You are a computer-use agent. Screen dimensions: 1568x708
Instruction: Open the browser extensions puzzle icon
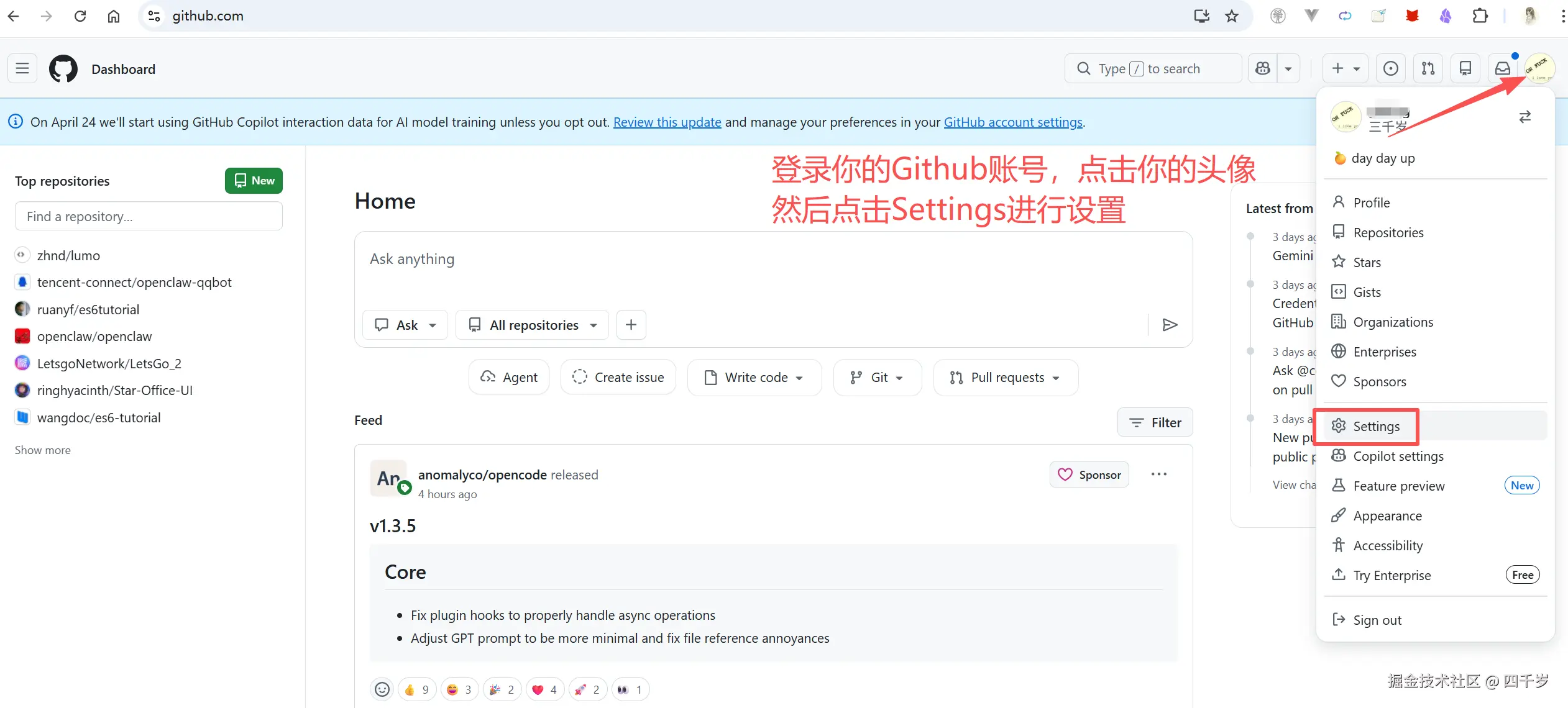tap(1480, 16)
